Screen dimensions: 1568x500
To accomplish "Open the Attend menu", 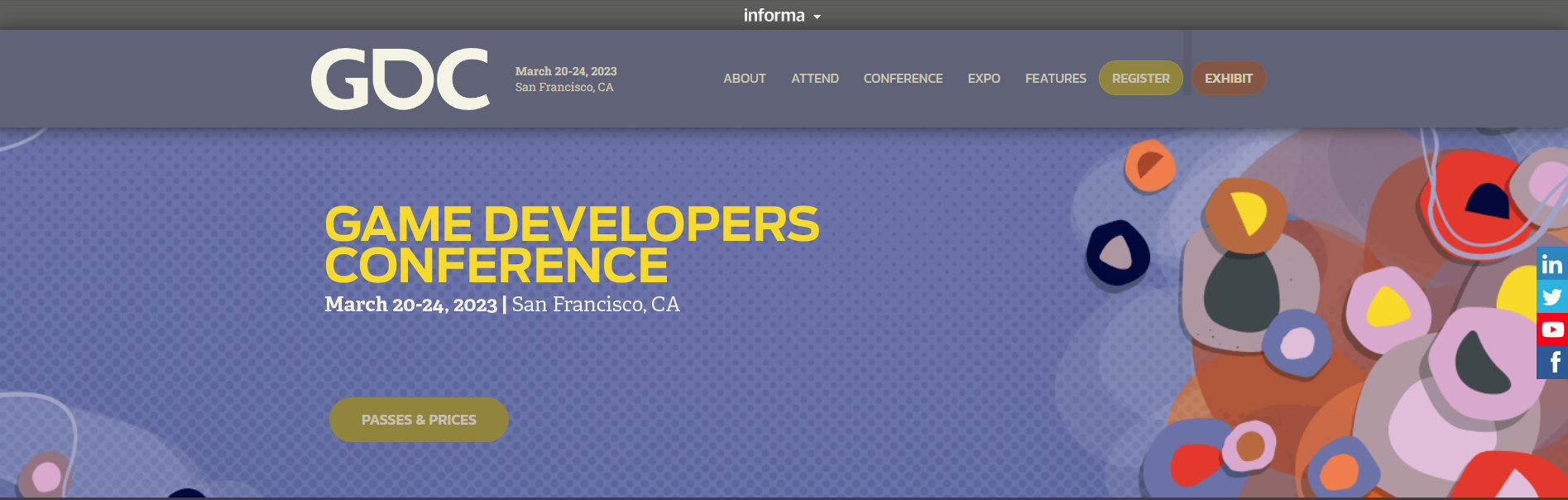I will (x=815, y=79).
